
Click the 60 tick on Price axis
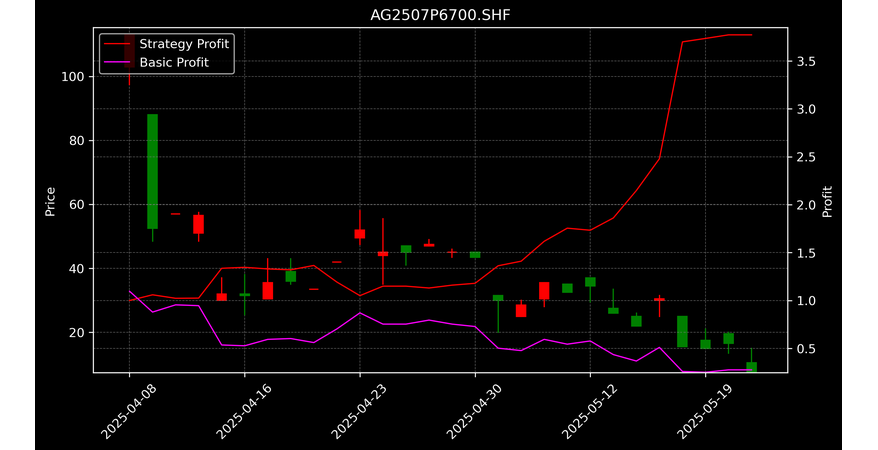[76, 205]
